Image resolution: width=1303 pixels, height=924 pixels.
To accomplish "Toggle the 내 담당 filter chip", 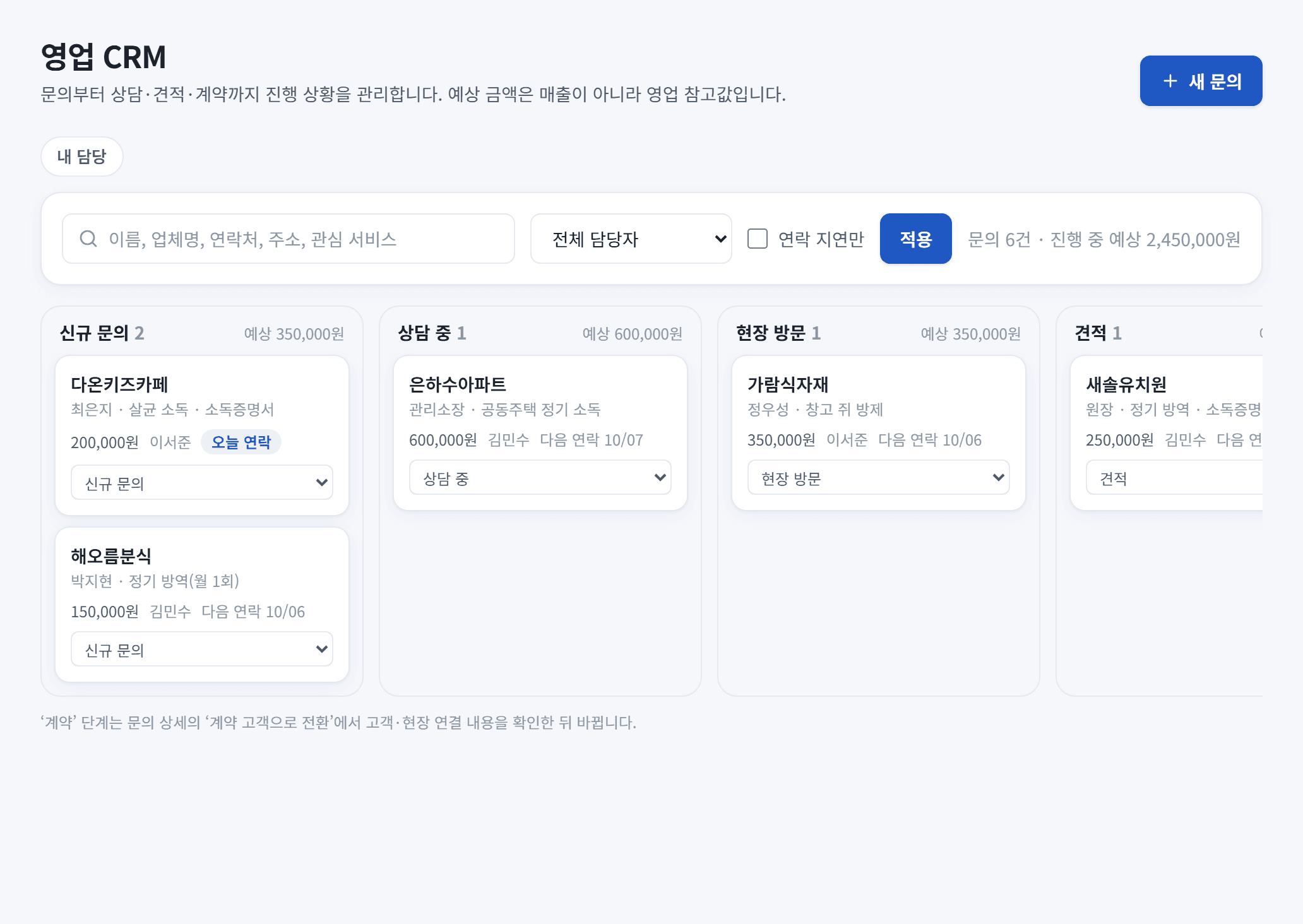I will tap(82, 157).
